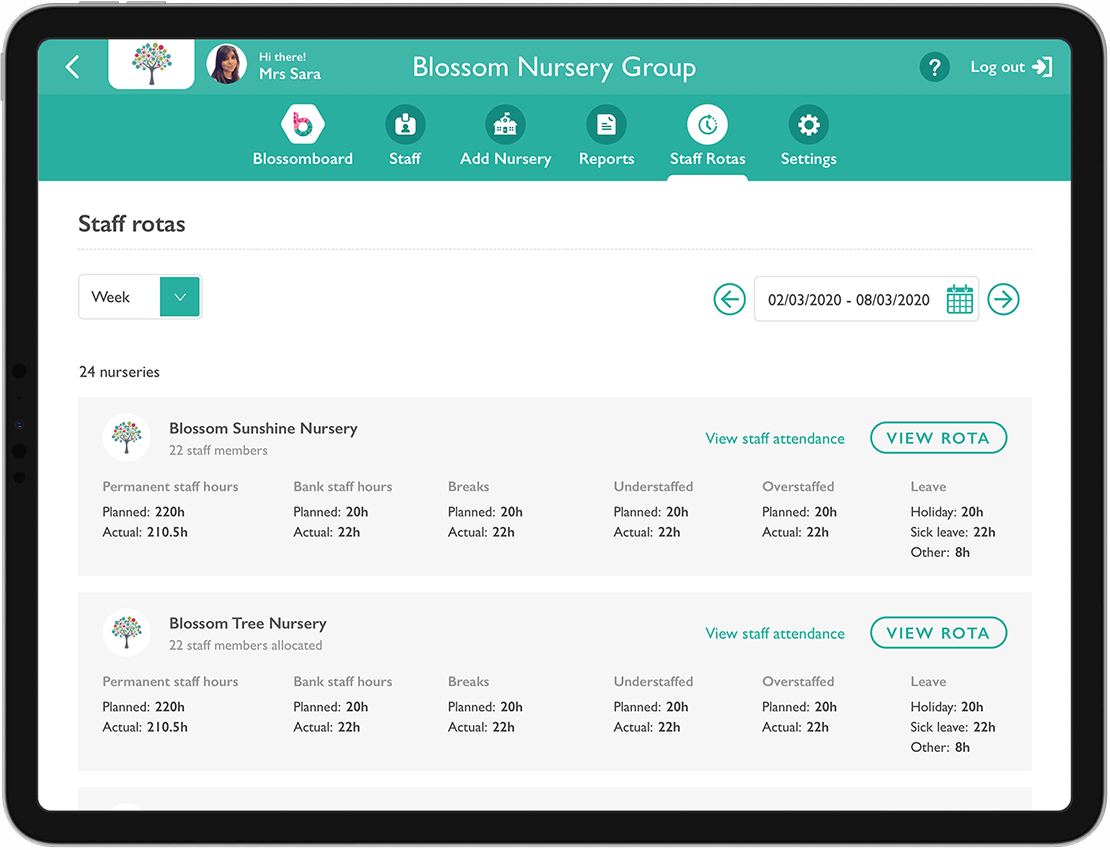Click Mrs Sara's profile avatar
Image resolution: width=1110 pixels, height=850 pixels.
227,65
